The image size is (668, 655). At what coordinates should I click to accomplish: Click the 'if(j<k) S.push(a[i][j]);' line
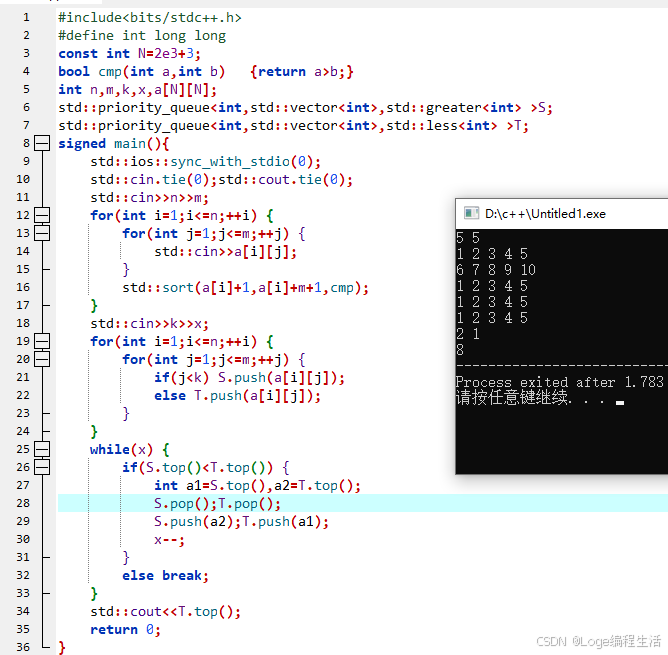coord(249,378)
